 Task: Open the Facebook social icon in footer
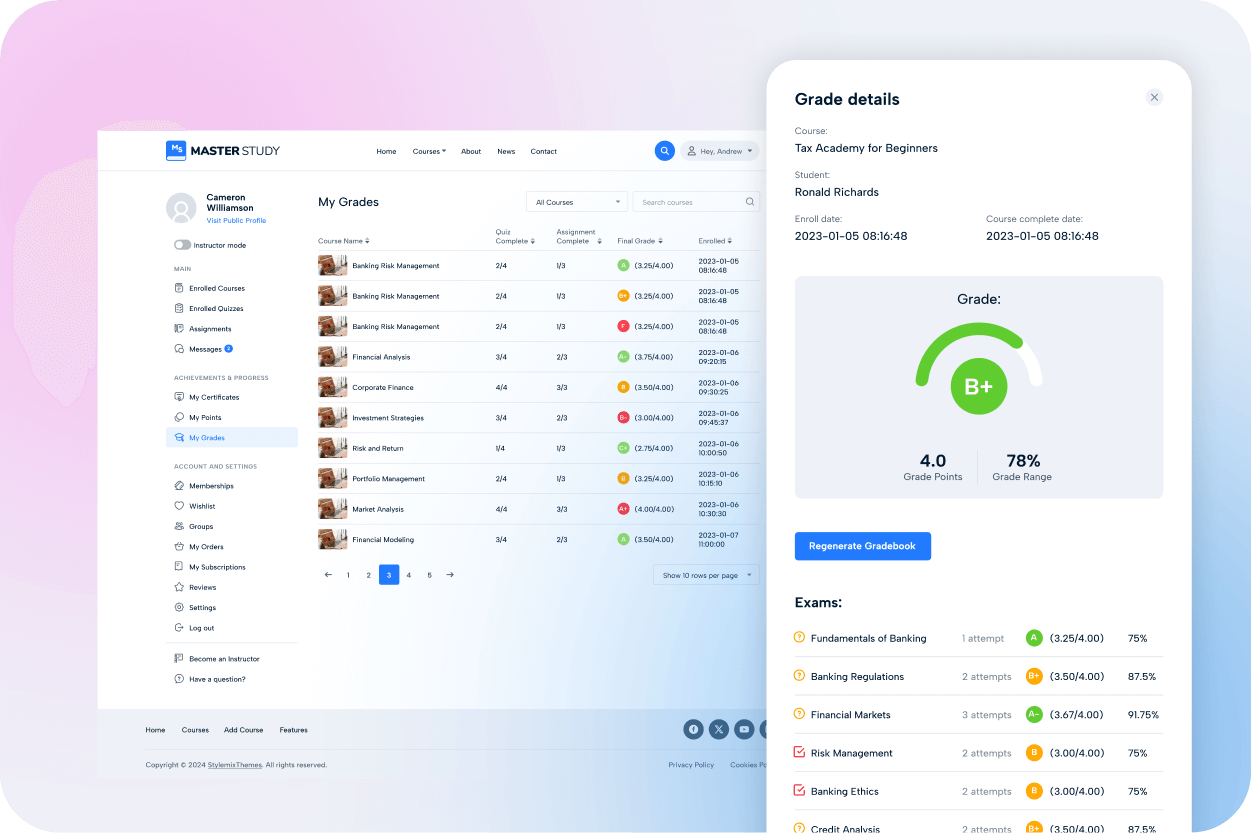693,729
